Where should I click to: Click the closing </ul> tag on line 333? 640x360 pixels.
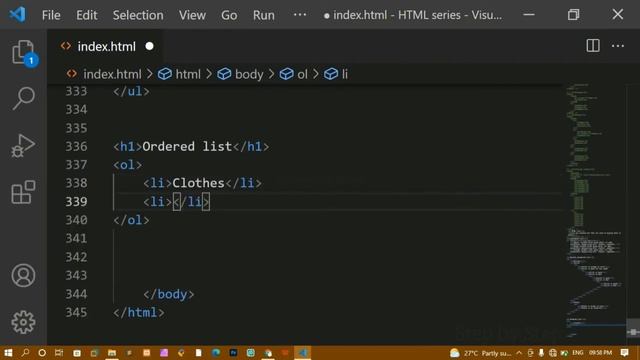pos(131,91)
